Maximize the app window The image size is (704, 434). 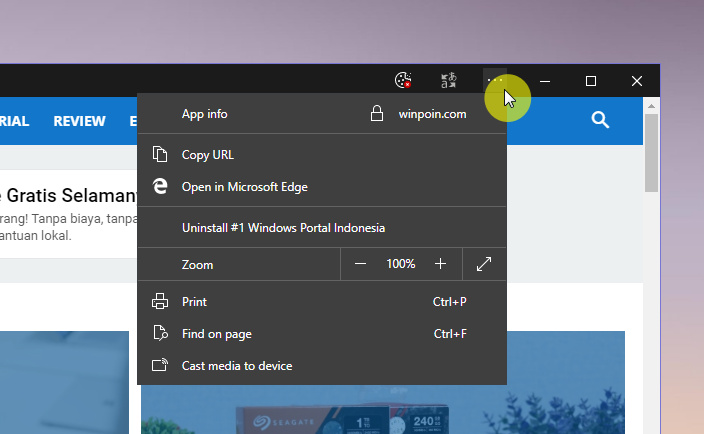(x=591, y=81)
